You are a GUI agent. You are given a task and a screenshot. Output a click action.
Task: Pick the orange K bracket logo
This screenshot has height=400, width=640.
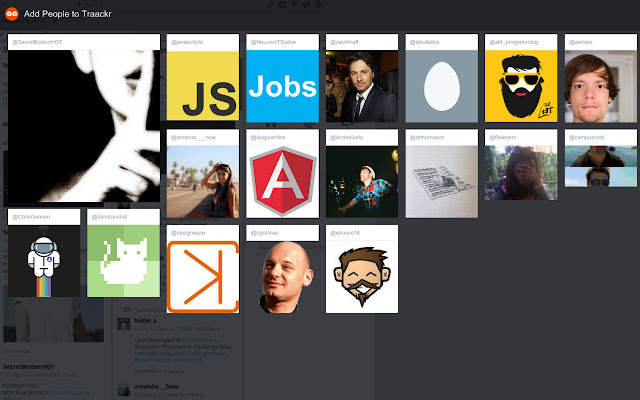pyautogui.click(x=203, y=277)
